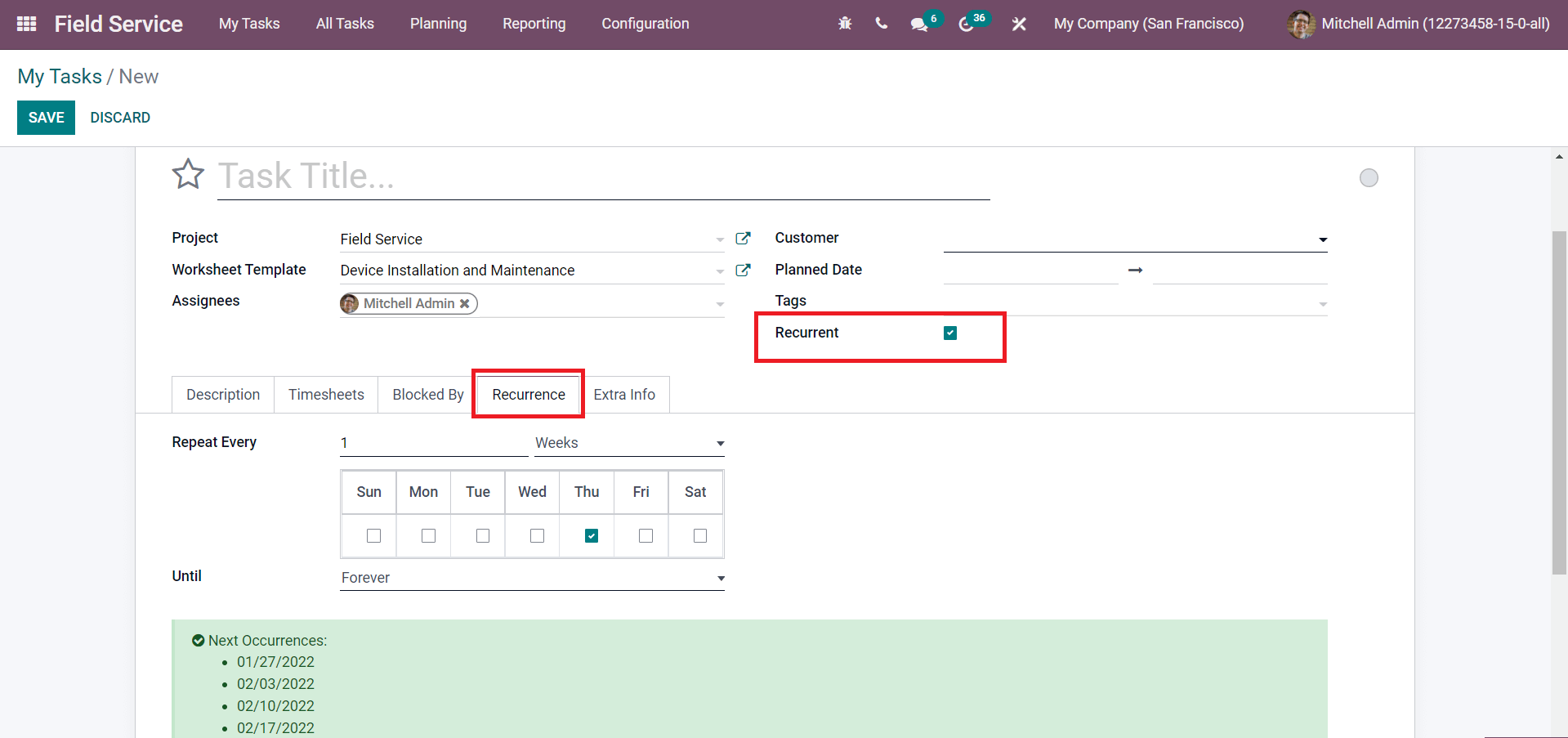Uncheck the Thursday recurrence checkbox
The height and width of the screenshot is (738, 1568).
[x=592, y=536]
